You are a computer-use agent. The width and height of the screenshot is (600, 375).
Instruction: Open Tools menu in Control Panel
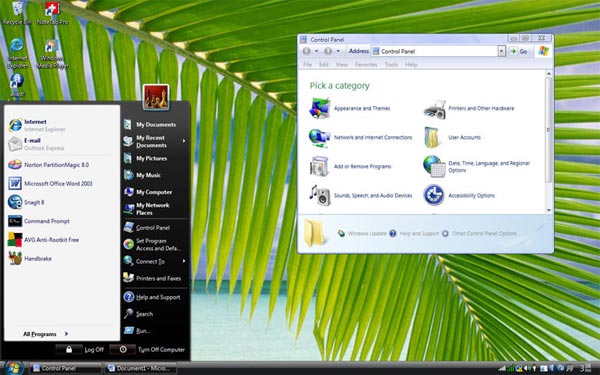391,65
